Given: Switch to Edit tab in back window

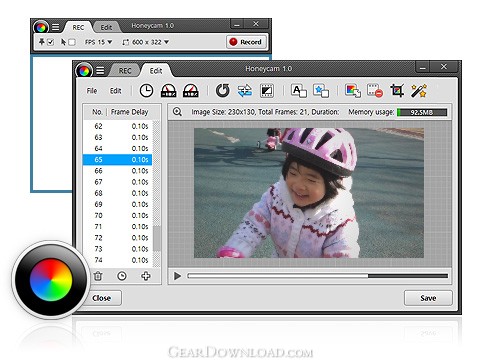Looking at the screenshot, I should pos(106,27).
